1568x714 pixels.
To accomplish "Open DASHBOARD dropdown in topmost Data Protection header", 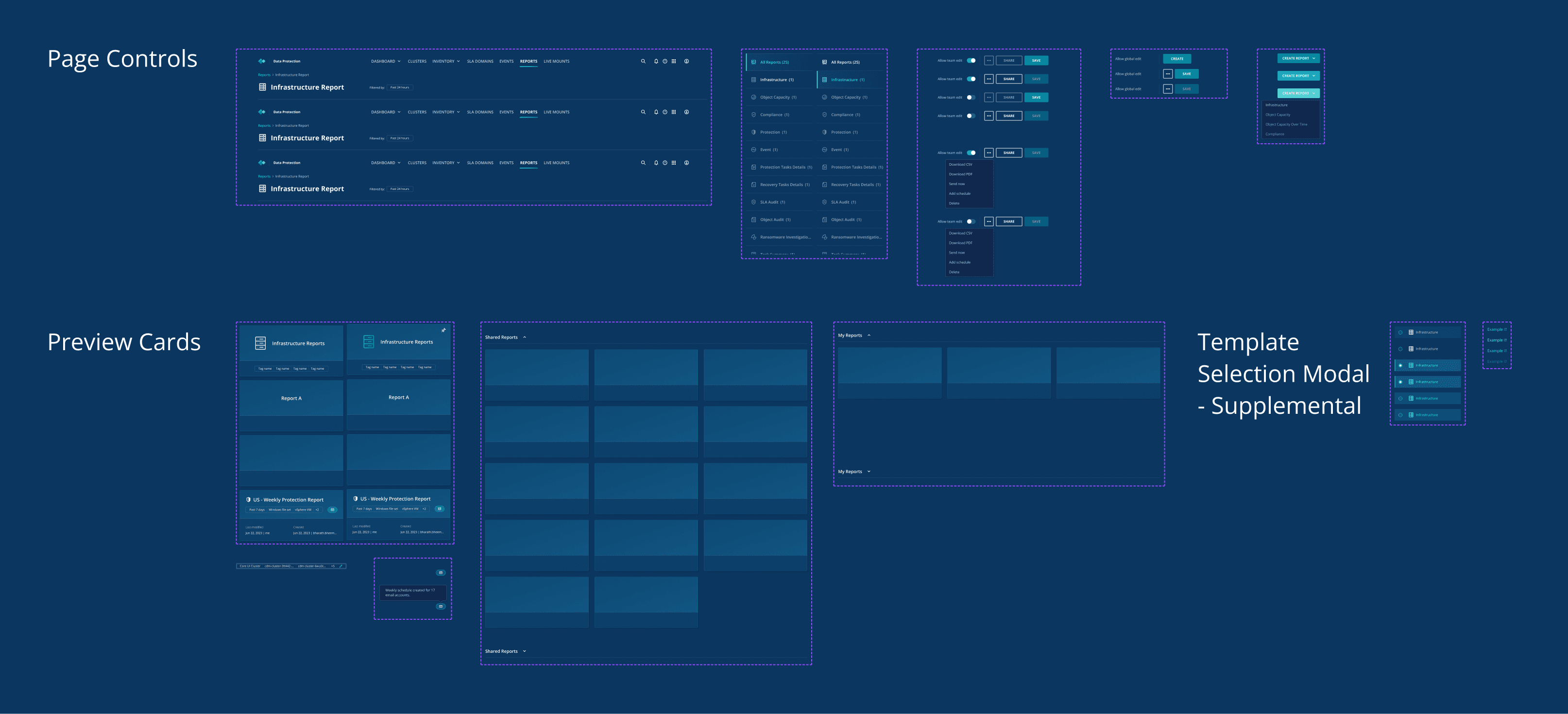I will point(386,61).
